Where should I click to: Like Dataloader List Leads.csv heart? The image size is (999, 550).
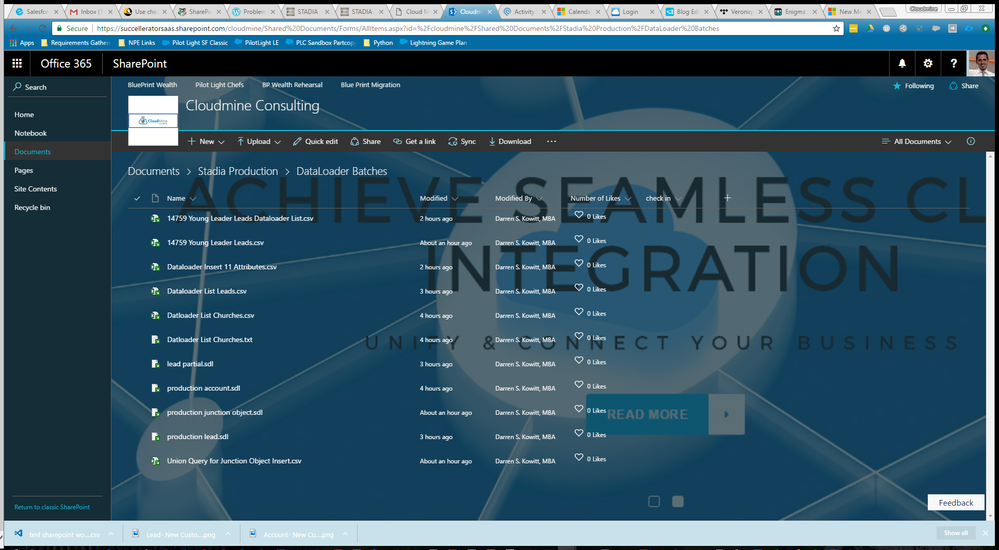(579, 288)
